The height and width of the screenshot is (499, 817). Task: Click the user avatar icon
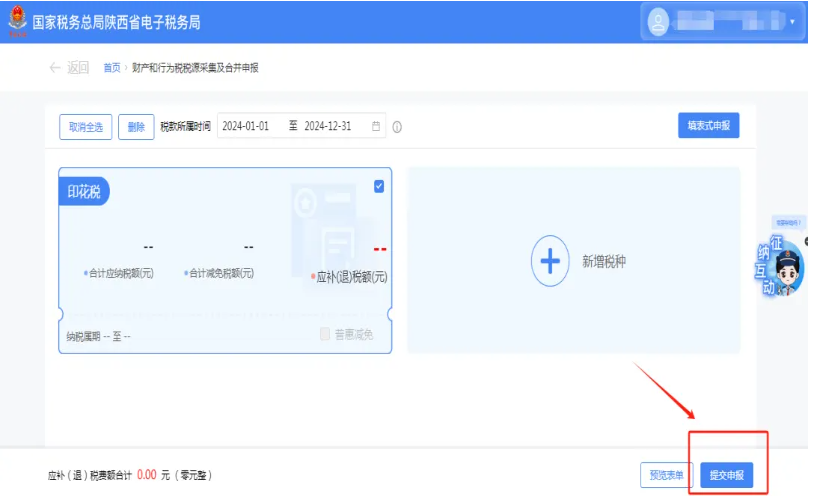(658, 21)
